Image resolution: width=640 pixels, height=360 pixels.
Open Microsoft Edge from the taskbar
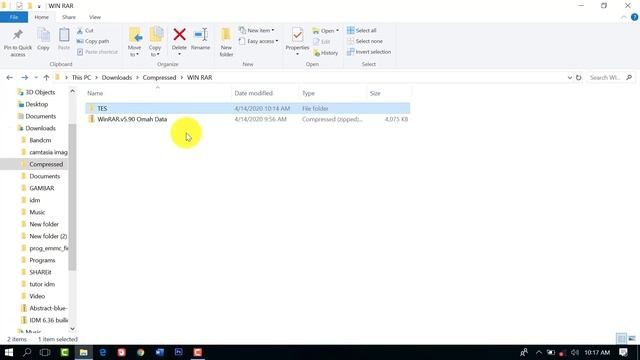pyautogui.click(x=102, y=352)
